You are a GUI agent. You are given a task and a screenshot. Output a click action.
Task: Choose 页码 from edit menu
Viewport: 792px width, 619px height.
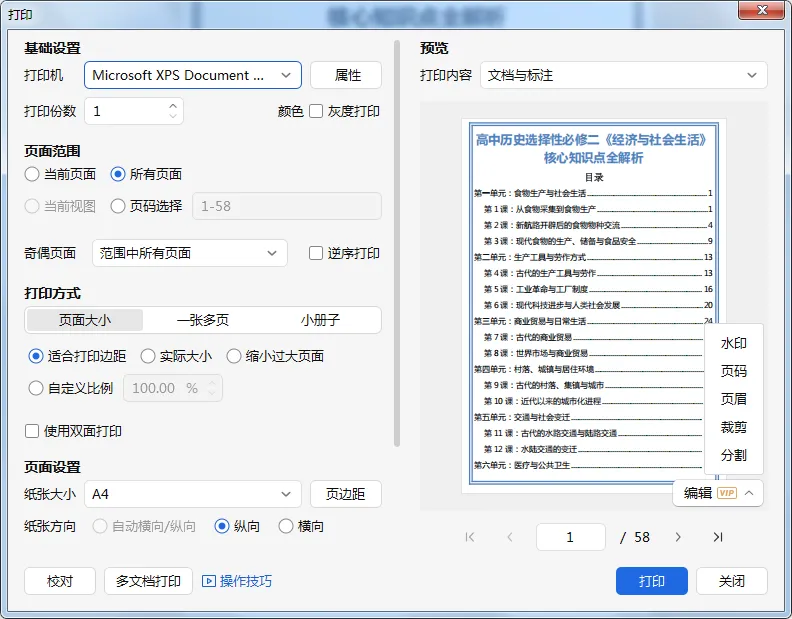733,371
